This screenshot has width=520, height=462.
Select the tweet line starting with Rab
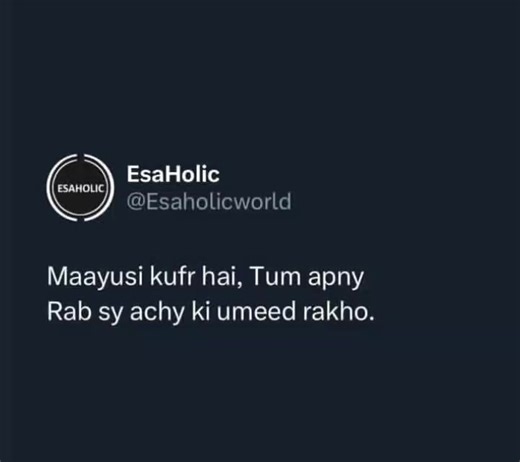(x=211, y=312)
